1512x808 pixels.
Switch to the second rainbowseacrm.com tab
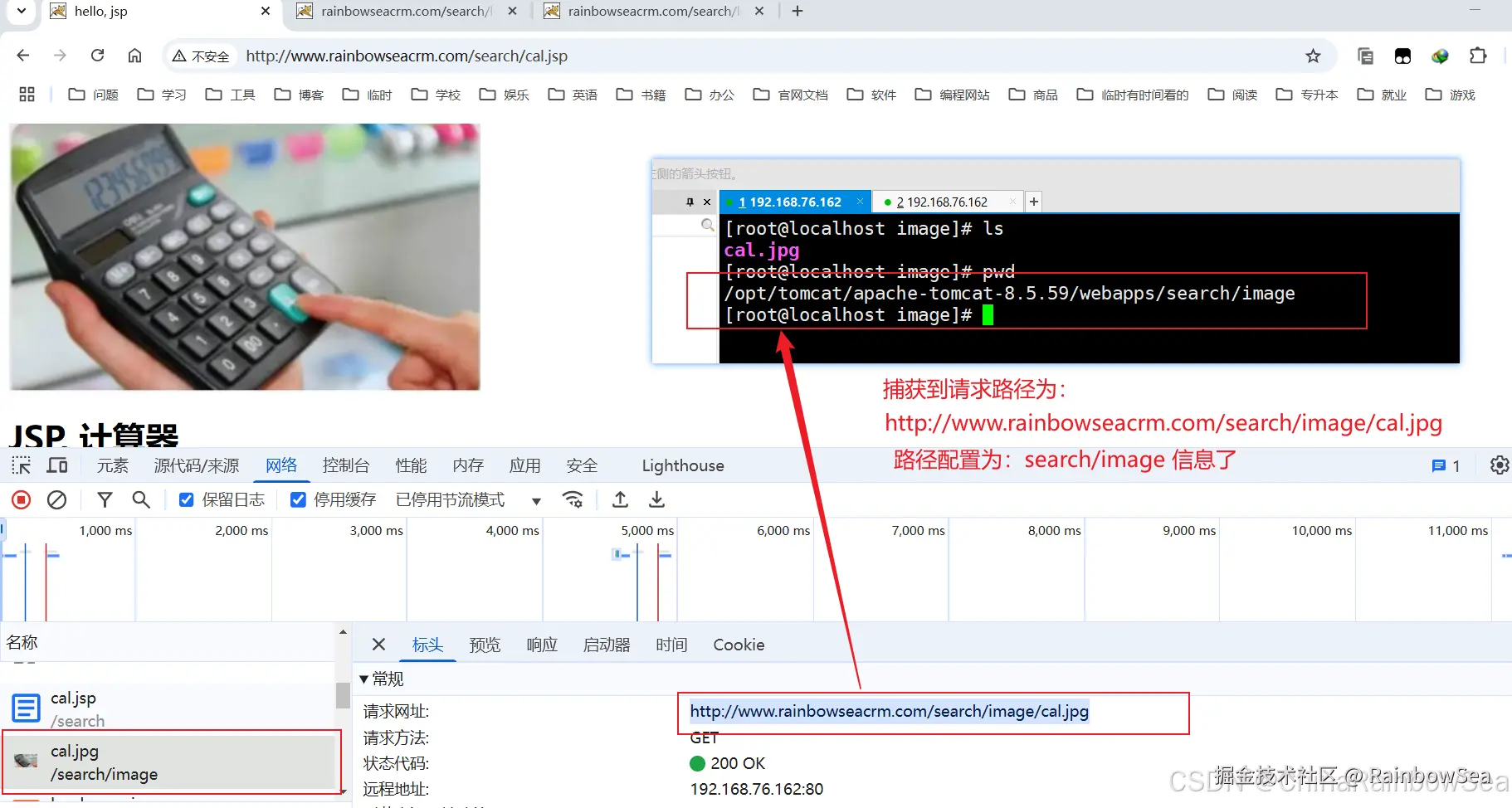pos(653,11)
